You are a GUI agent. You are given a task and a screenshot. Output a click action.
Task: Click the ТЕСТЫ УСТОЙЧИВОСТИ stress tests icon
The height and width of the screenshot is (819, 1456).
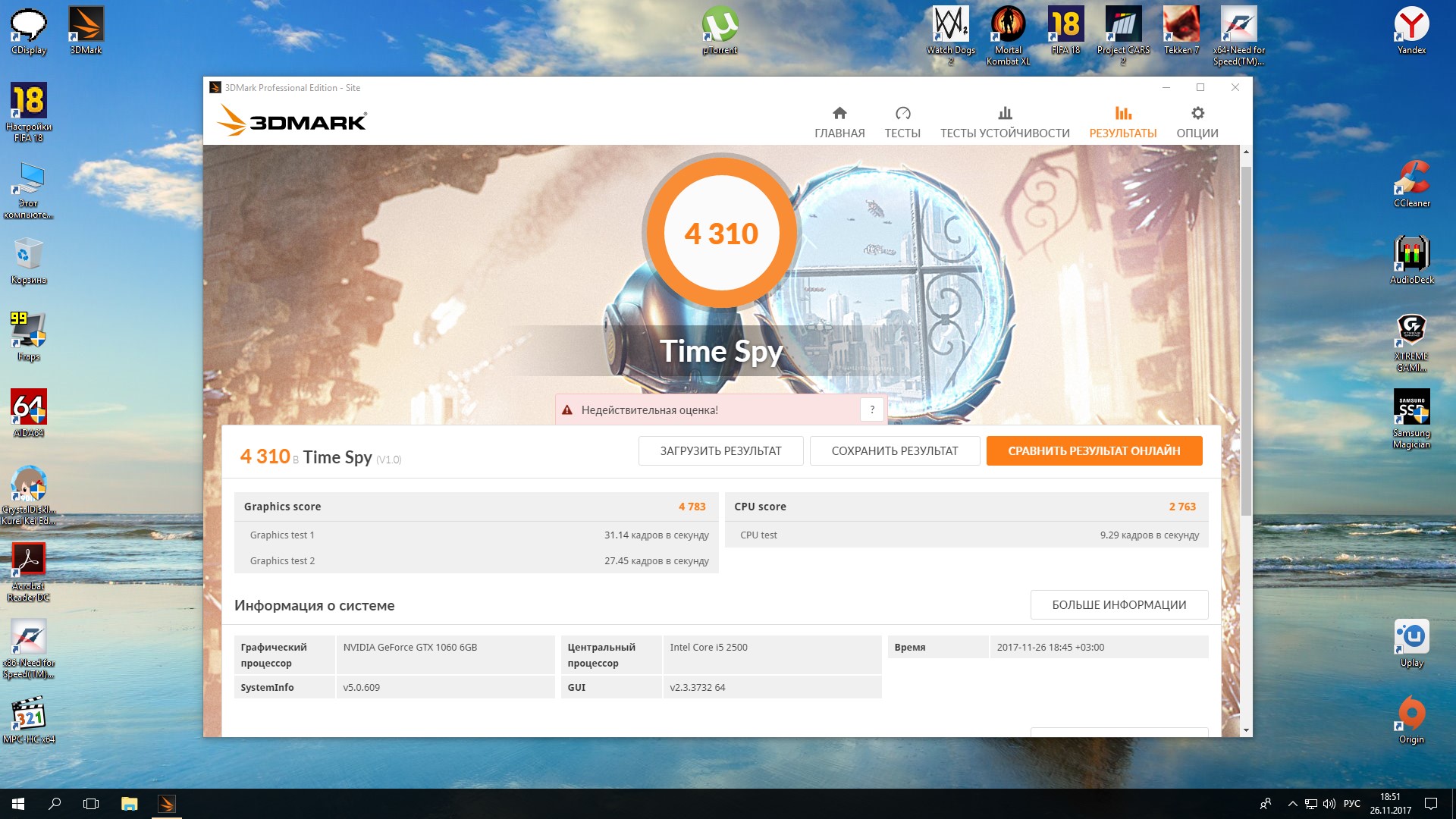coord(1004,121)
